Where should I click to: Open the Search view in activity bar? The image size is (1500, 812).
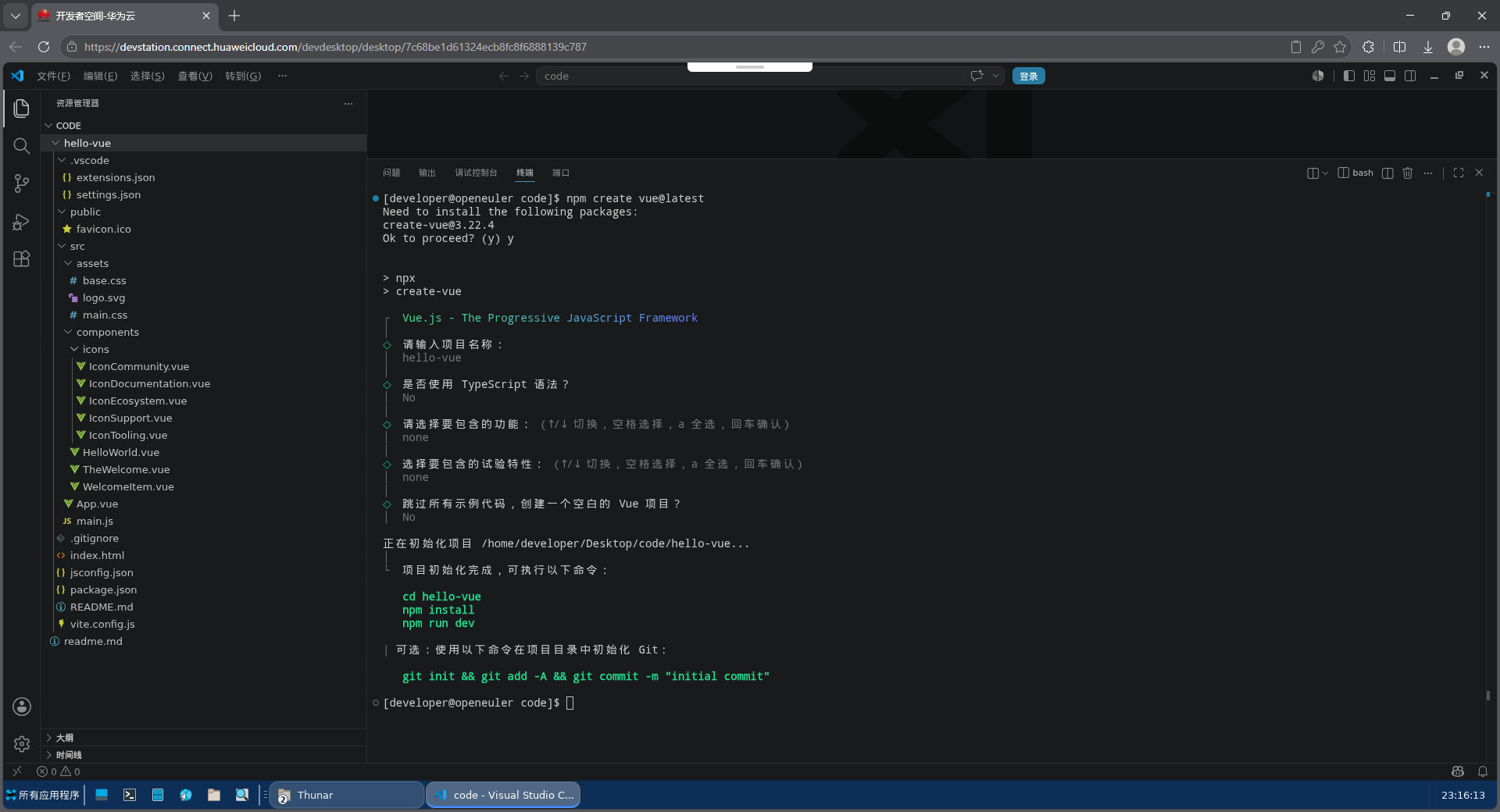[22, 146]
